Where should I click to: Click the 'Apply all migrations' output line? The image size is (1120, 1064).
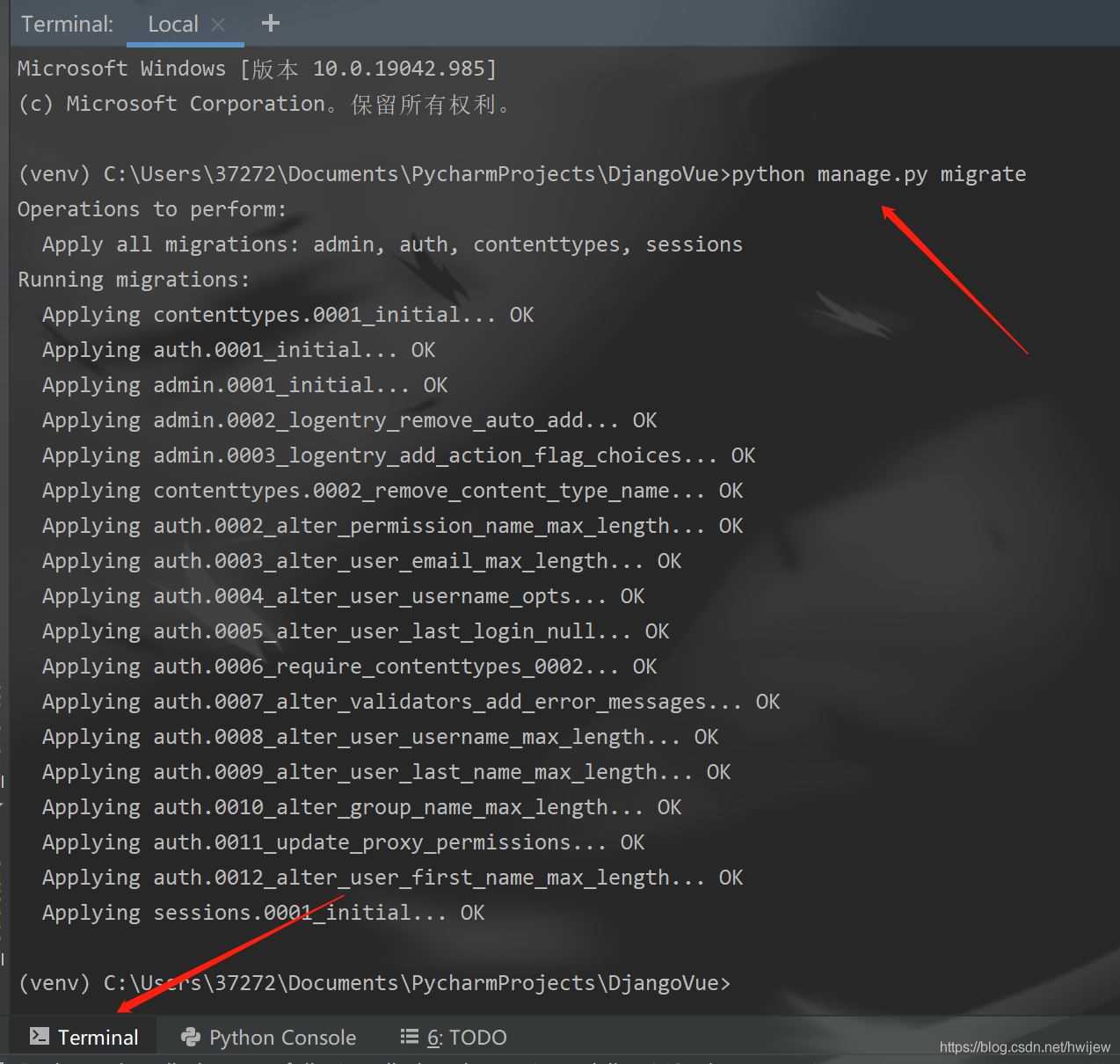click(391, 244)
